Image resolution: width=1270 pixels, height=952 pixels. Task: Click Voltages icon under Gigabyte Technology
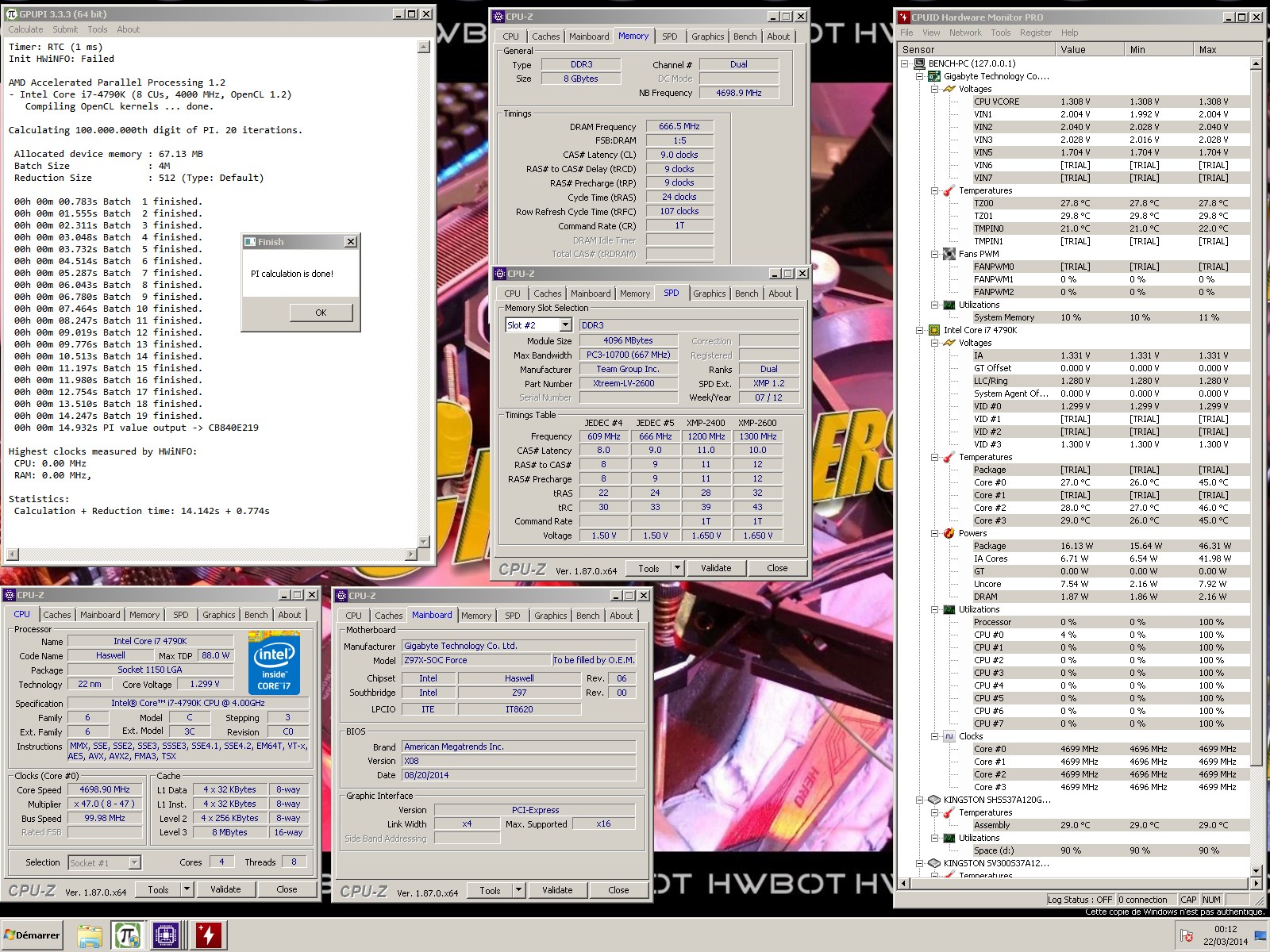[949, 89]
